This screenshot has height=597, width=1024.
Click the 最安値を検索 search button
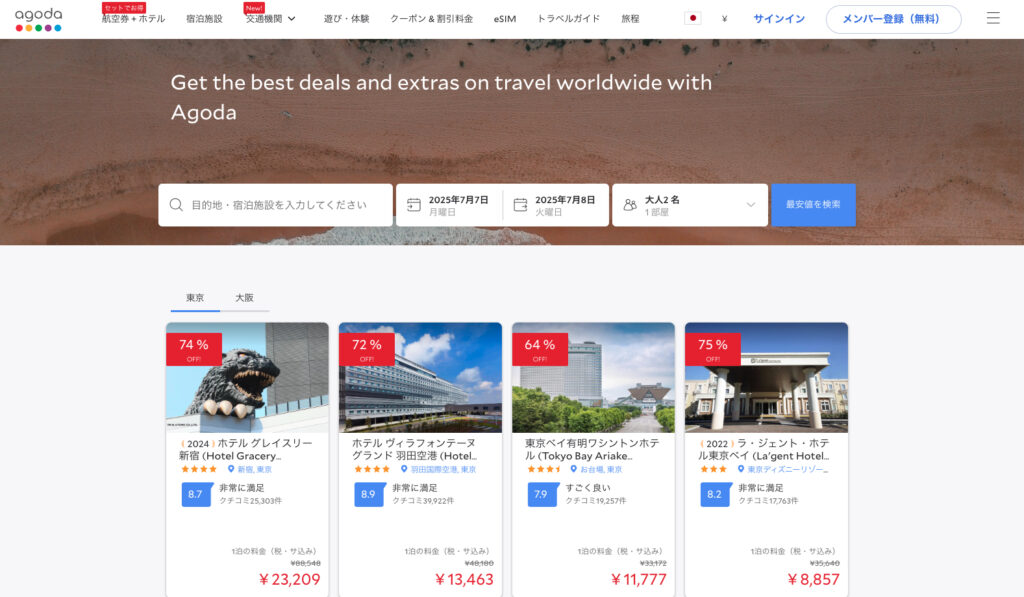813,205
